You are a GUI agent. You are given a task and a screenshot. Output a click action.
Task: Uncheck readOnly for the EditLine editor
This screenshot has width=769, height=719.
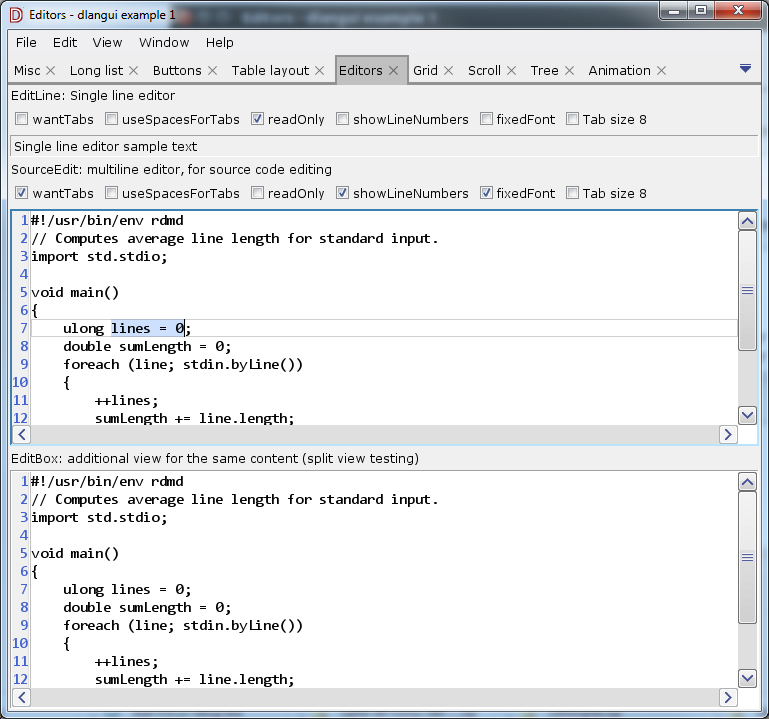tap(258, 119)
